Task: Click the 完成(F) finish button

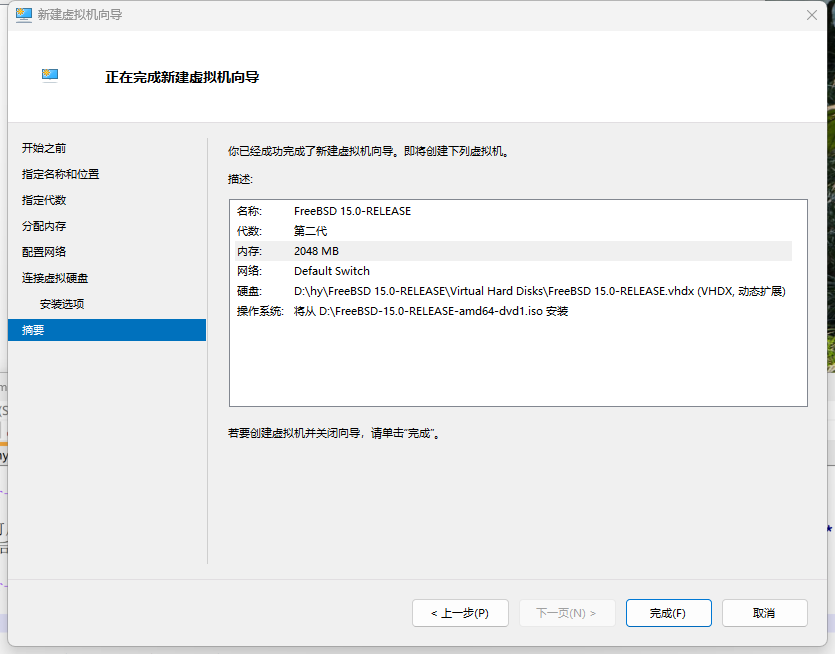Action: pyautogui.click(x=668, y=613)
